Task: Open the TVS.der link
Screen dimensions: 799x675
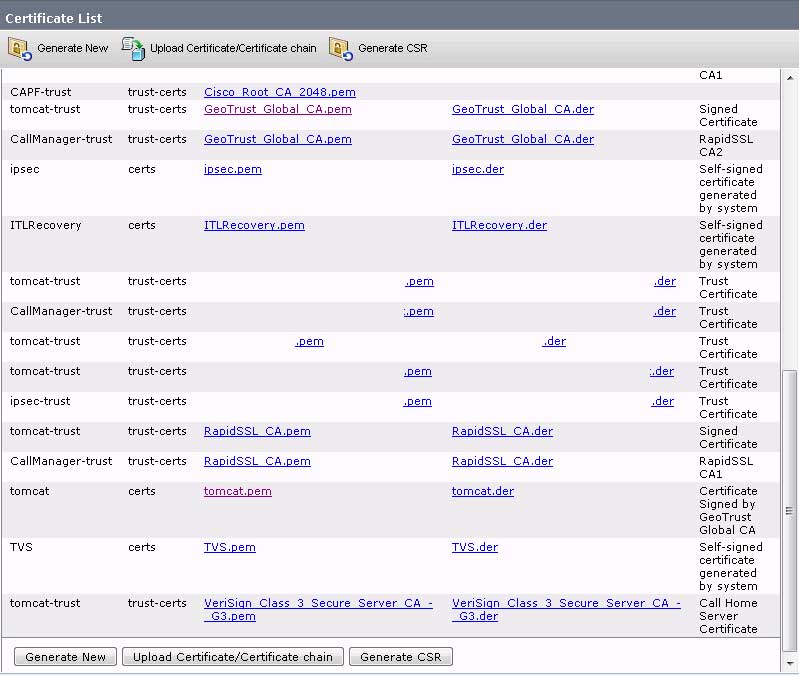Action: click(x=475, y=547)
